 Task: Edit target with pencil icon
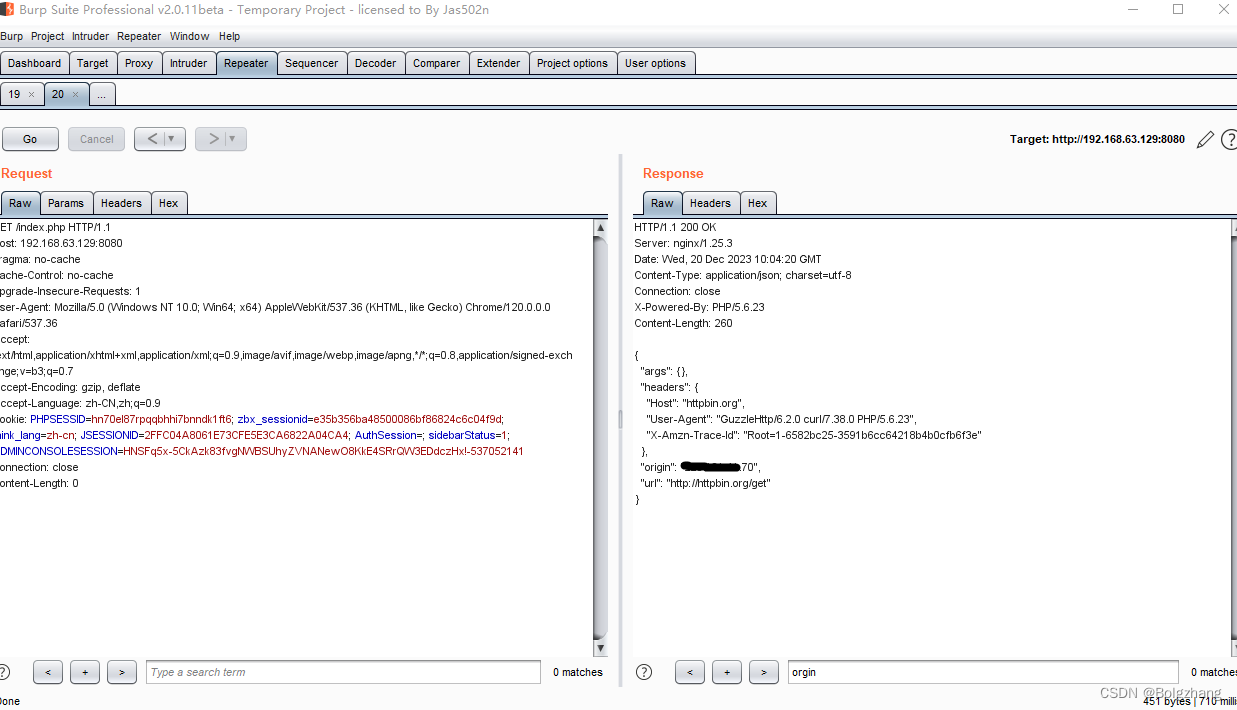click(1205, 139)
